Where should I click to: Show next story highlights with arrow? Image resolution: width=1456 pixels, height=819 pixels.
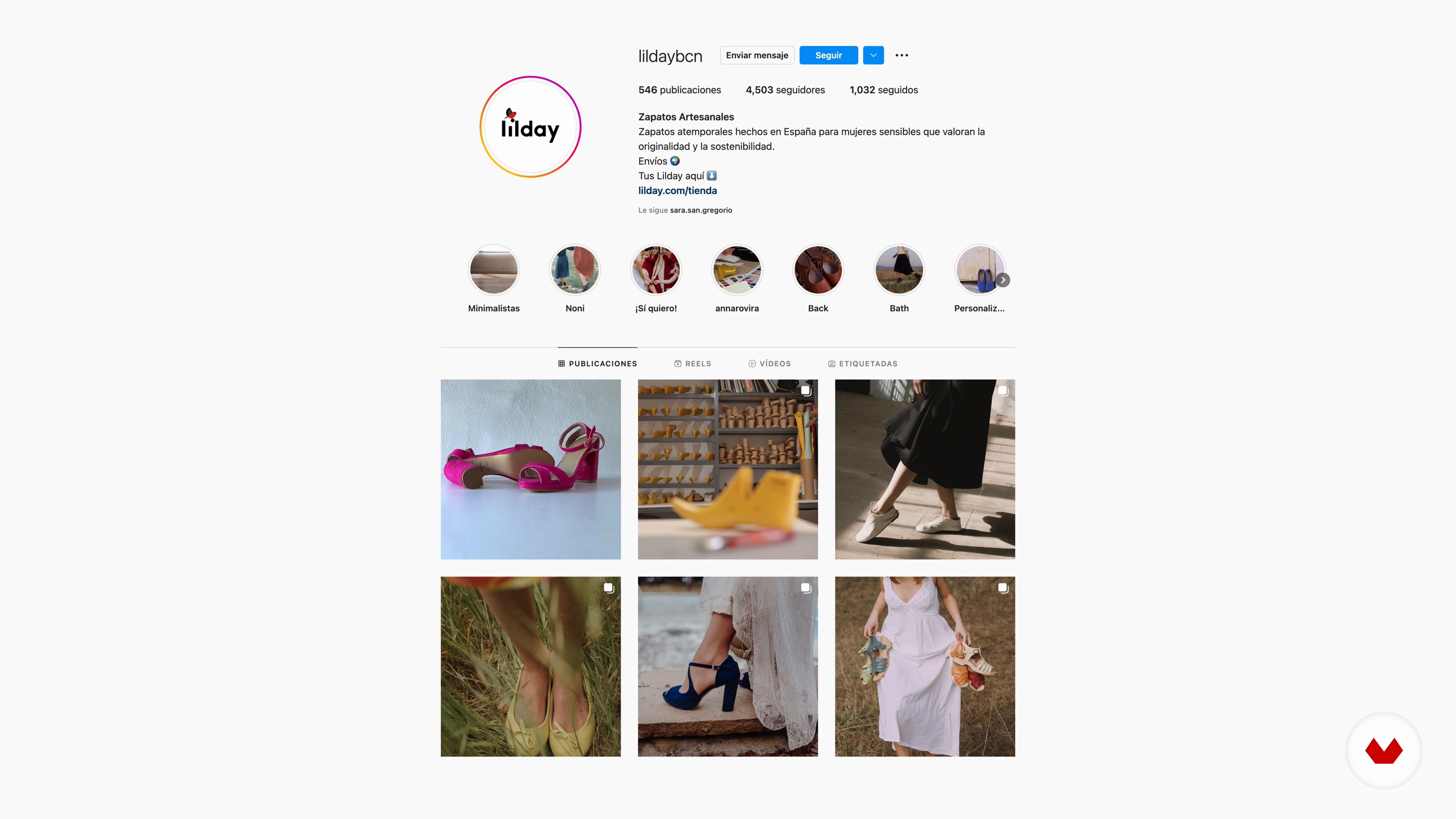(1003, 280)
